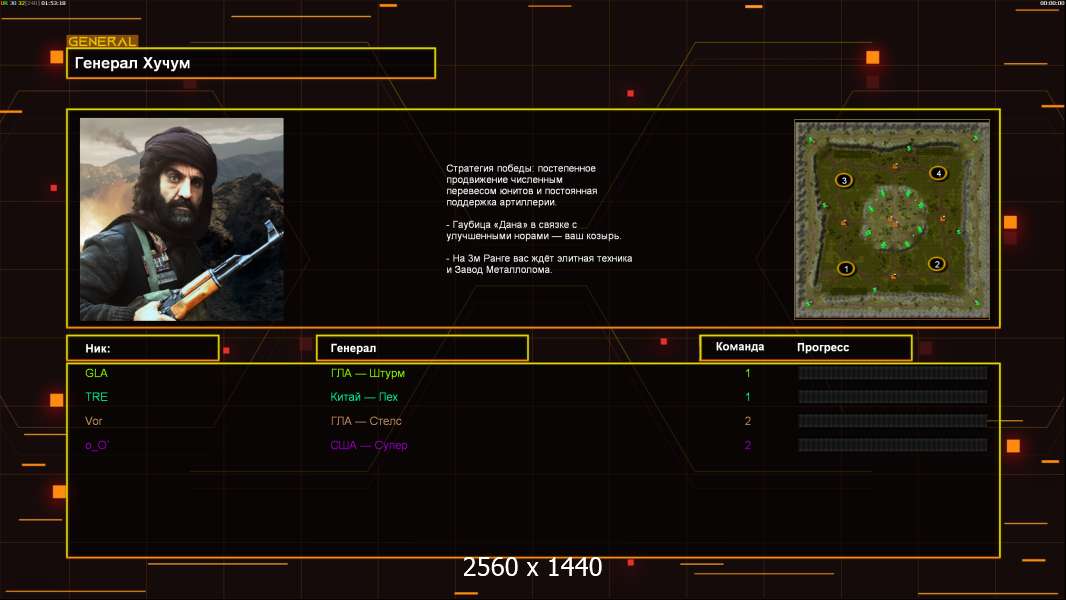Open "Китай — Пех" general entry

(364, 397)
